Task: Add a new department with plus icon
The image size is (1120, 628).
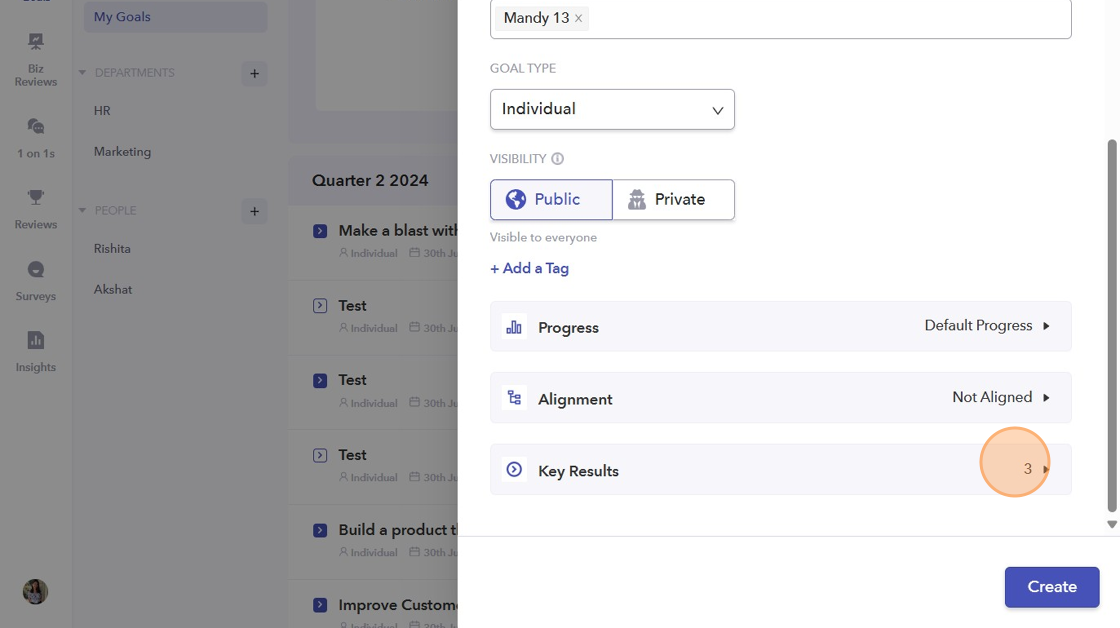Action: click(x=254, y=73)
